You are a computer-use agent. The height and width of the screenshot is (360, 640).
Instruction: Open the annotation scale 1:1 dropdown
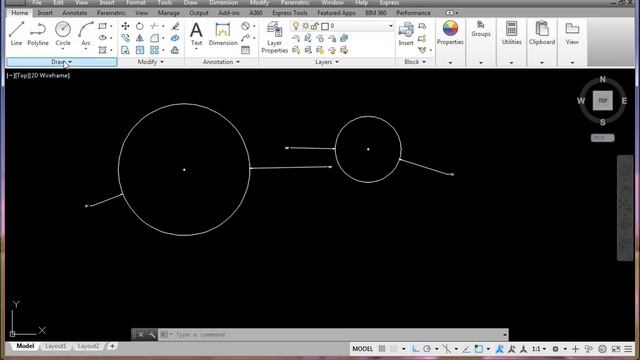pyautogui.click(x=539, y=349)
